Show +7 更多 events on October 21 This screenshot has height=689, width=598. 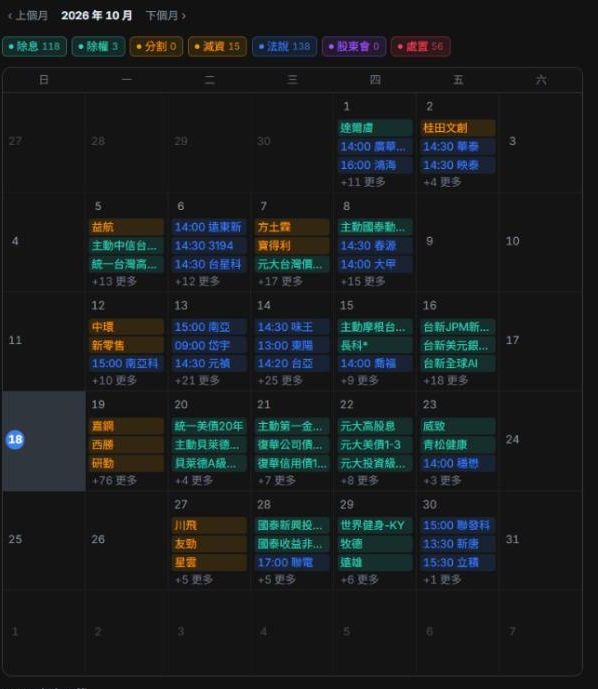(x=277, y=480)
